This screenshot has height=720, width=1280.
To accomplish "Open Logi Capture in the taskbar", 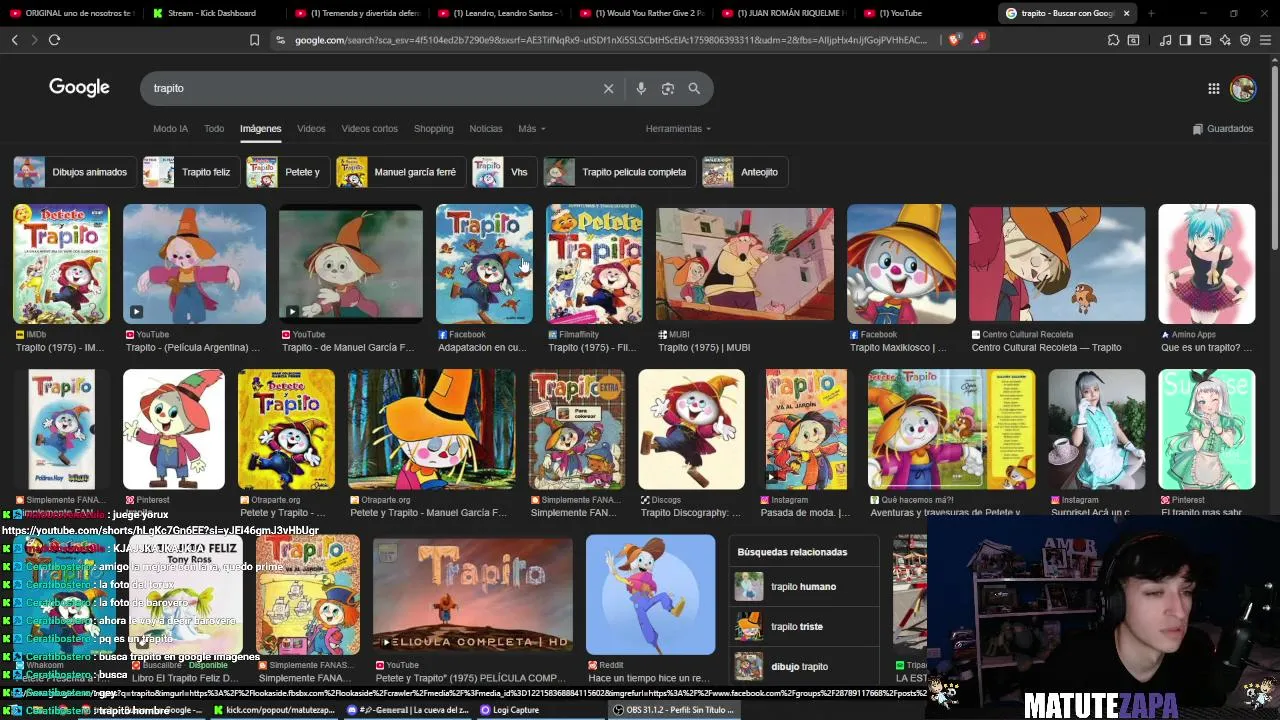I will [x=510, y=710].
